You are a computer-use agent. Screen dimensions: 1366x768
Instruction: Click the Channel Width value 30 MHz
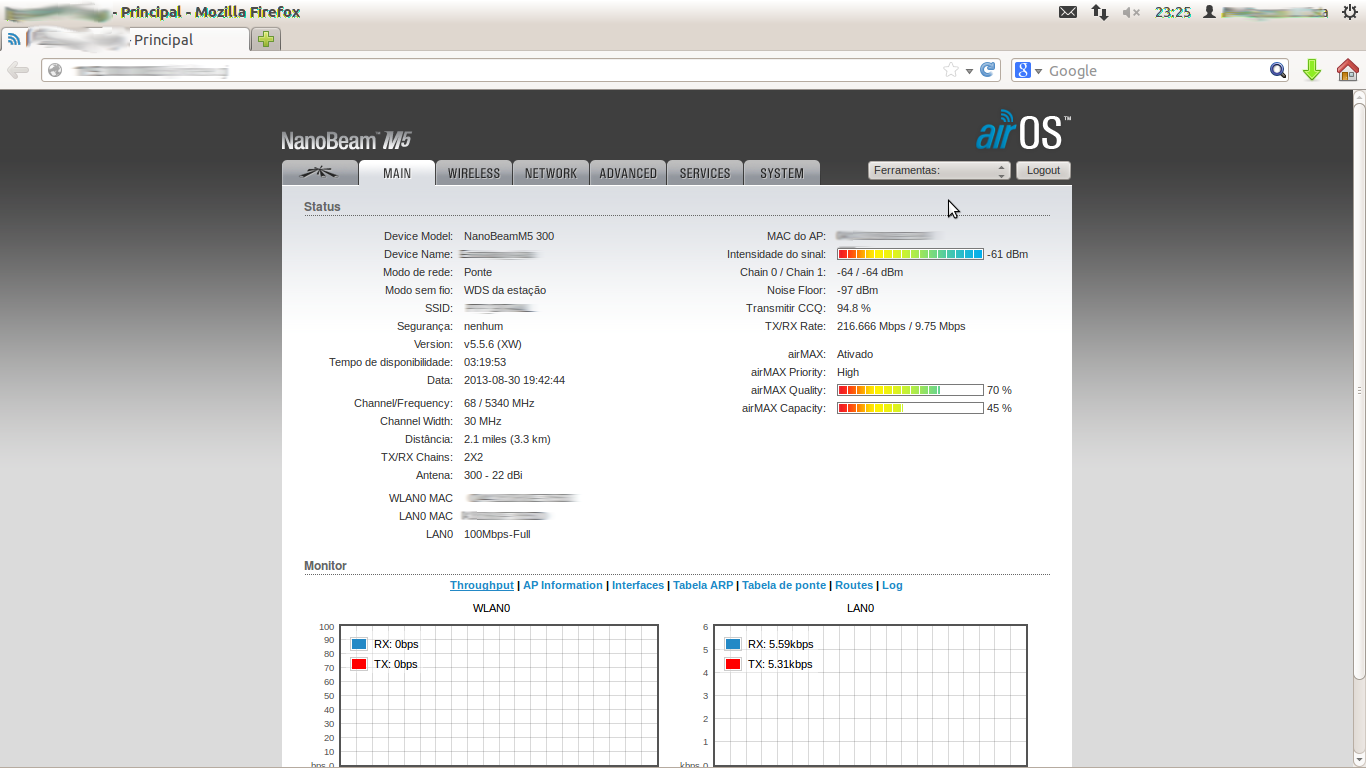click(x=483, y=421)
